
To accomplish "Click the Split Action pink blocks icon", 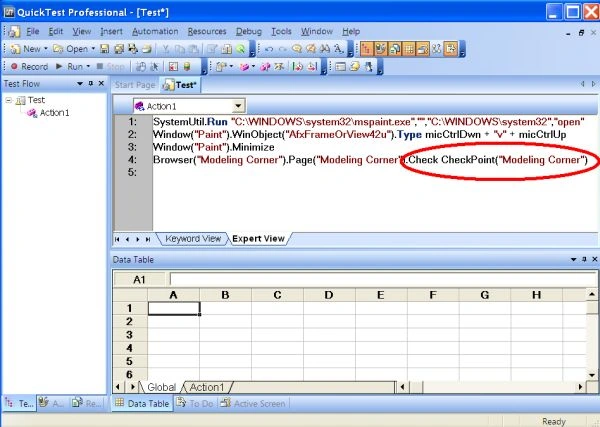I will click(264, 67).
